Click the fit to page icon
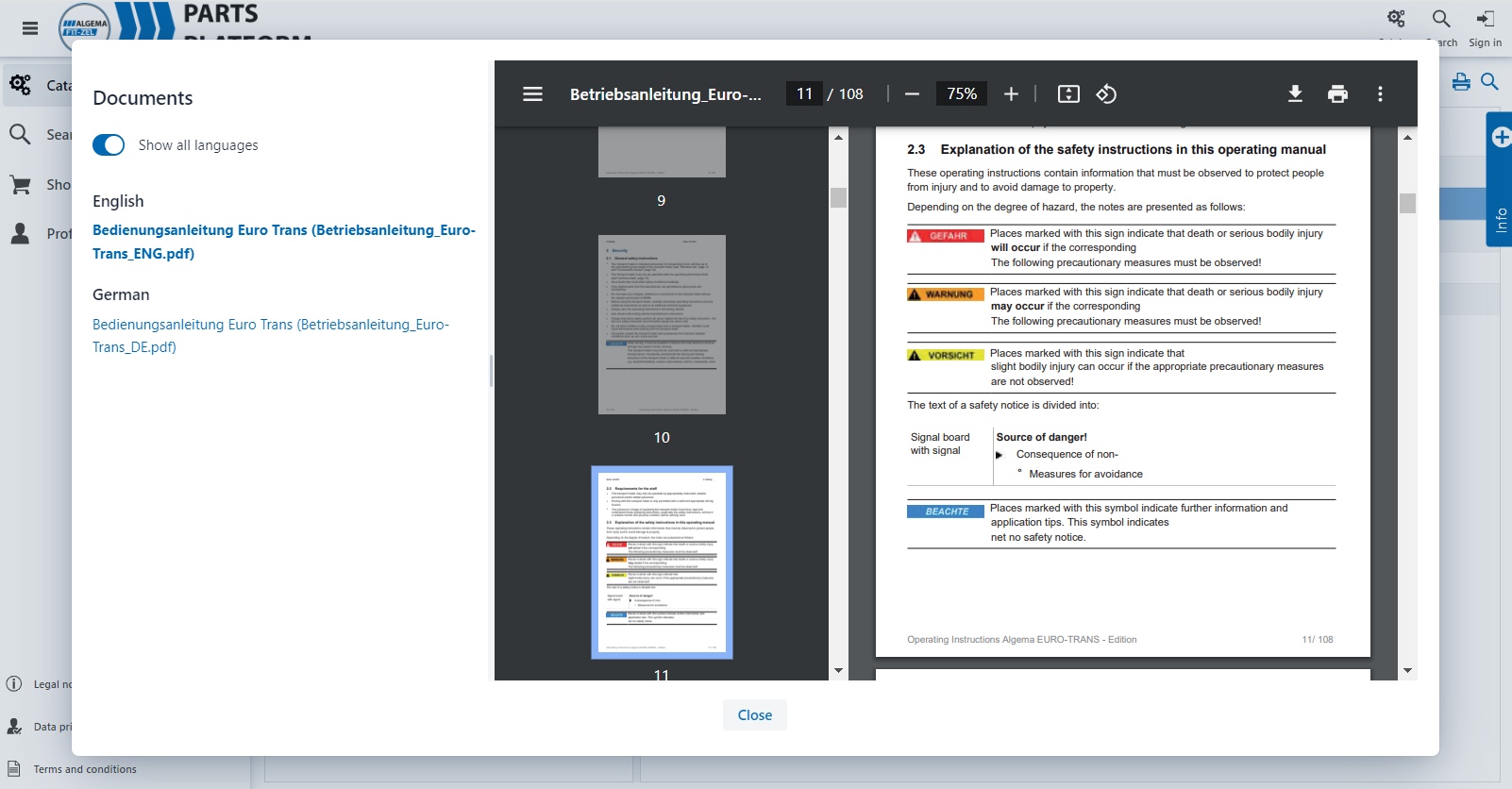This screenshot has width=1512, height=789. (1068, 93)
